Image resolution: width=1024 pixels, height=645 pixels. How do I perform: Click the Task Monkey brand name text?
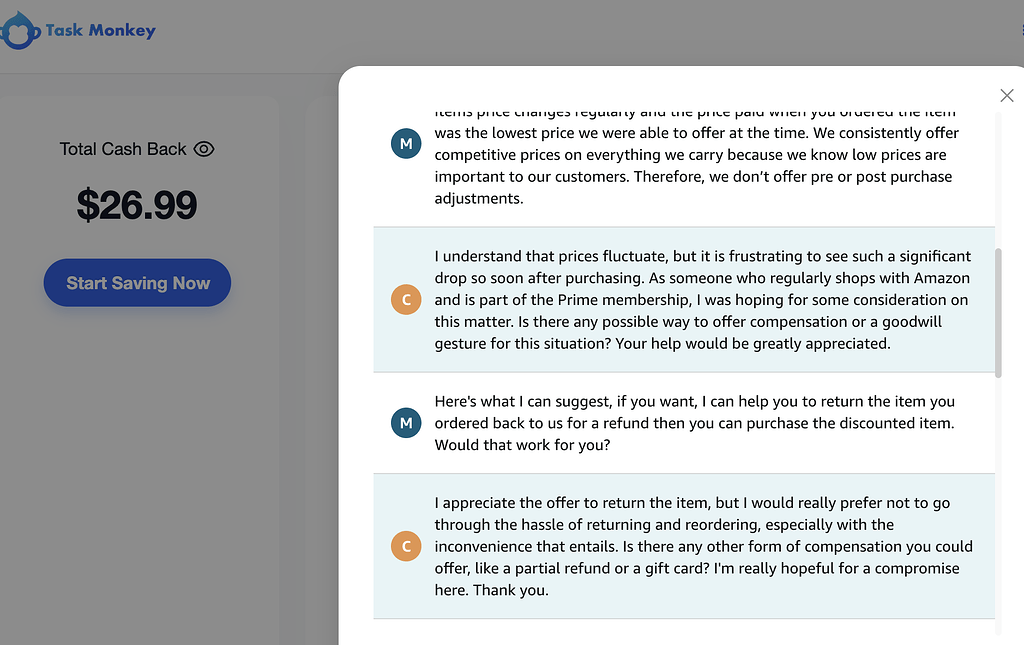tap(100, 30)
